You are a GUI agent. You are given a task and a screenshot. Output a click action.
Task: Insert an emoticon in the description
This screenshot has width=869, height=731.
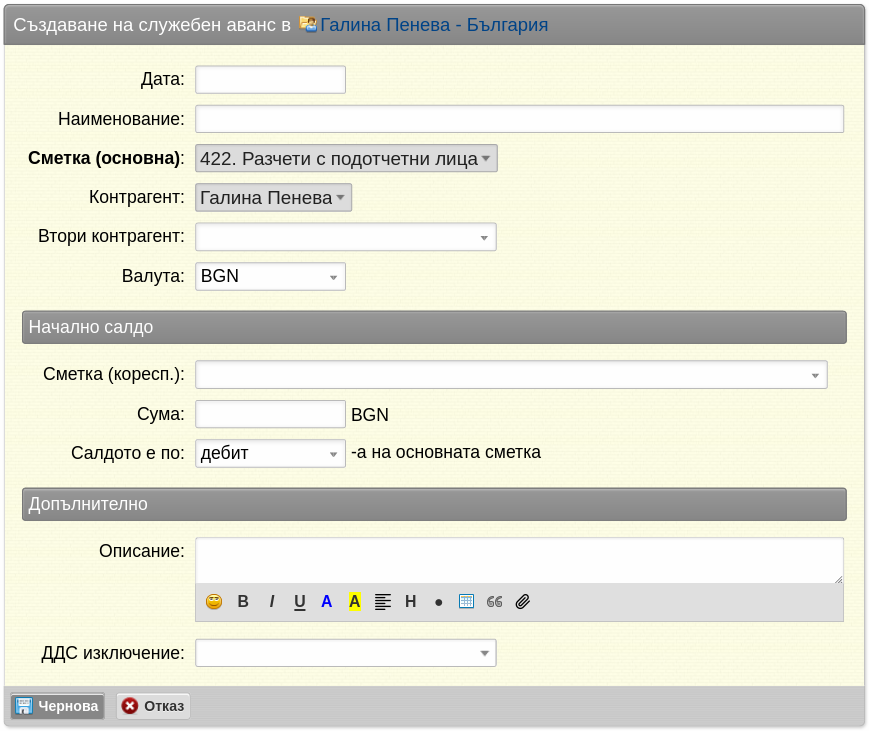coord(214,601)
